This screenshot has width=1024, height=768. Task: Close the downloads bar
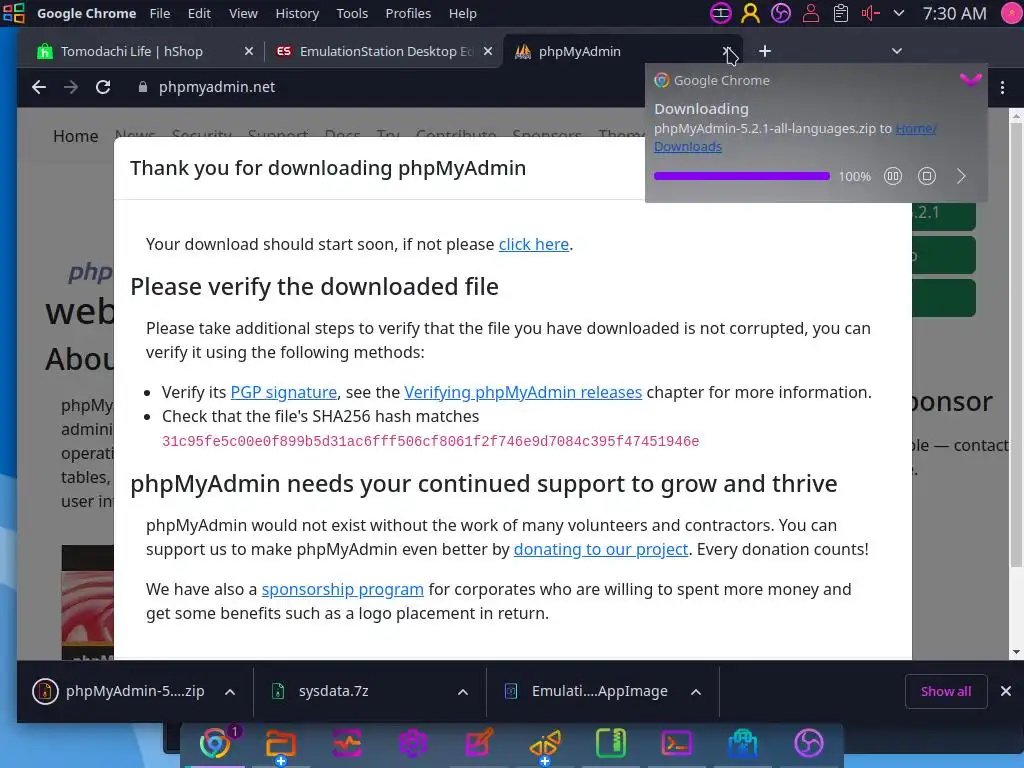point(1006,691)
